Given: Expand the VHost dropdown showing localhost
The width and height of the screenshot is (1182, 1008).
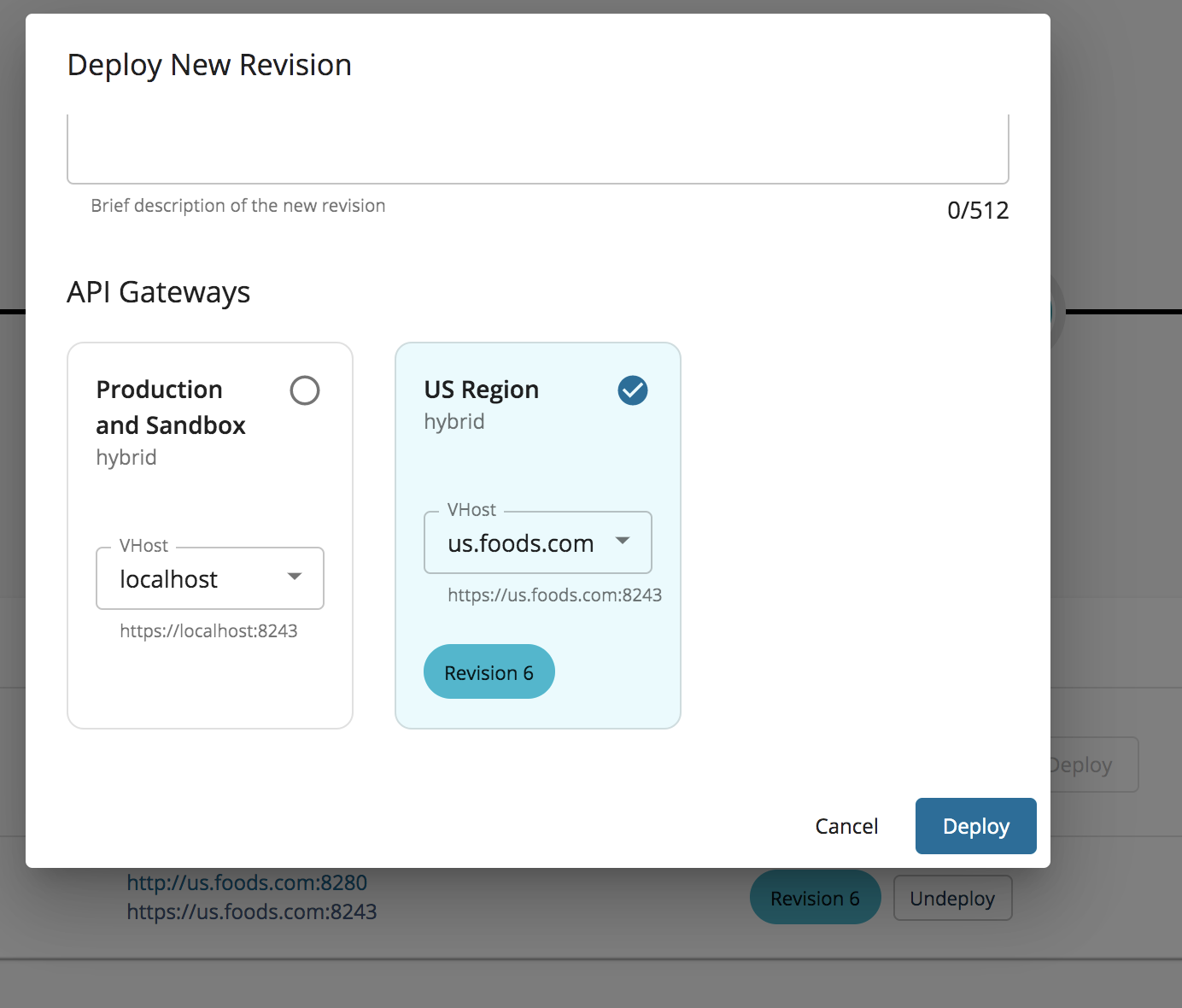Looking at the screenshot, I should (209, 577).
